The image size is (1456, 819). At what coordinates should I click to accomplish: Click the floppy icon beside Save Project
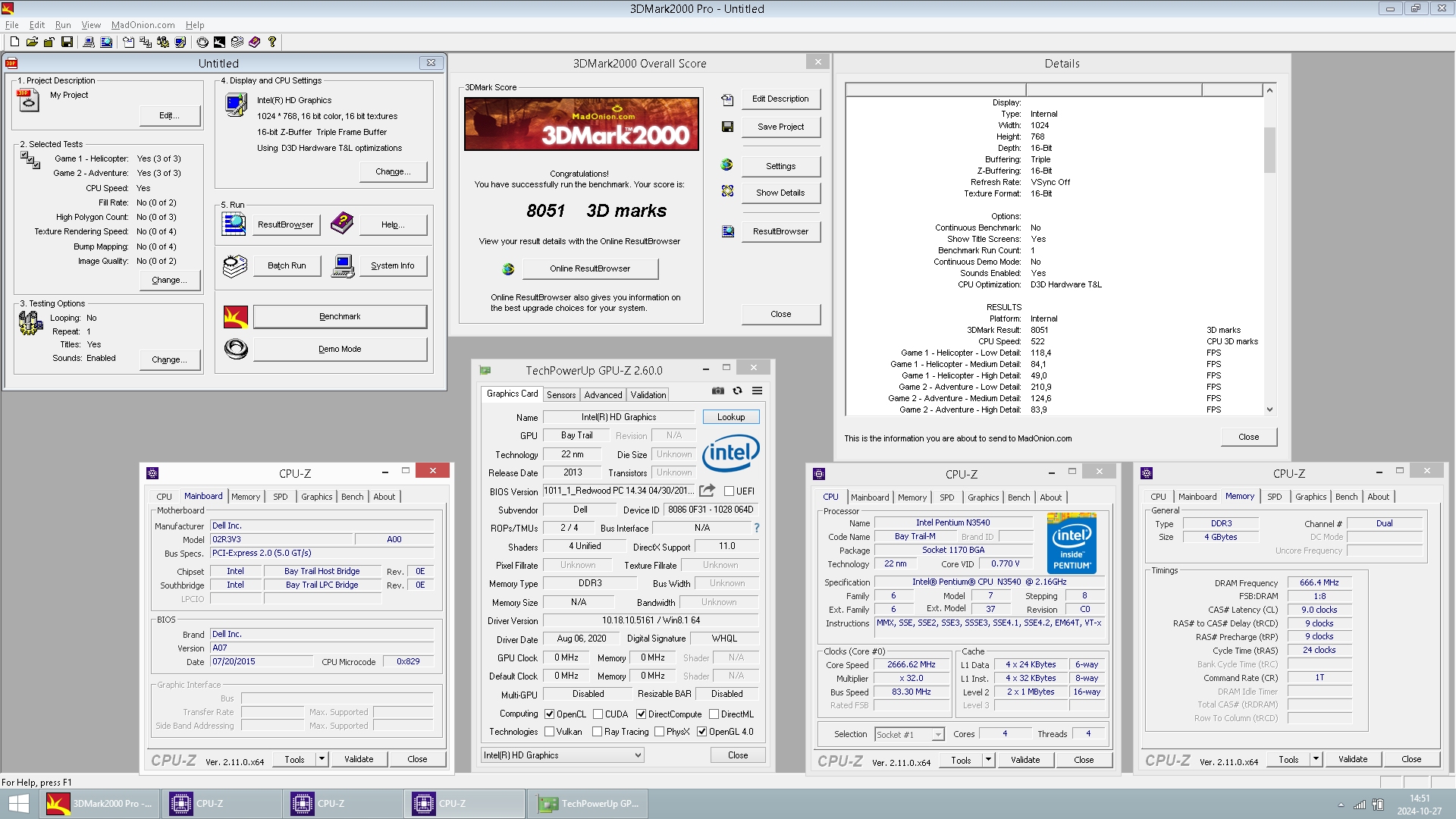727,127
